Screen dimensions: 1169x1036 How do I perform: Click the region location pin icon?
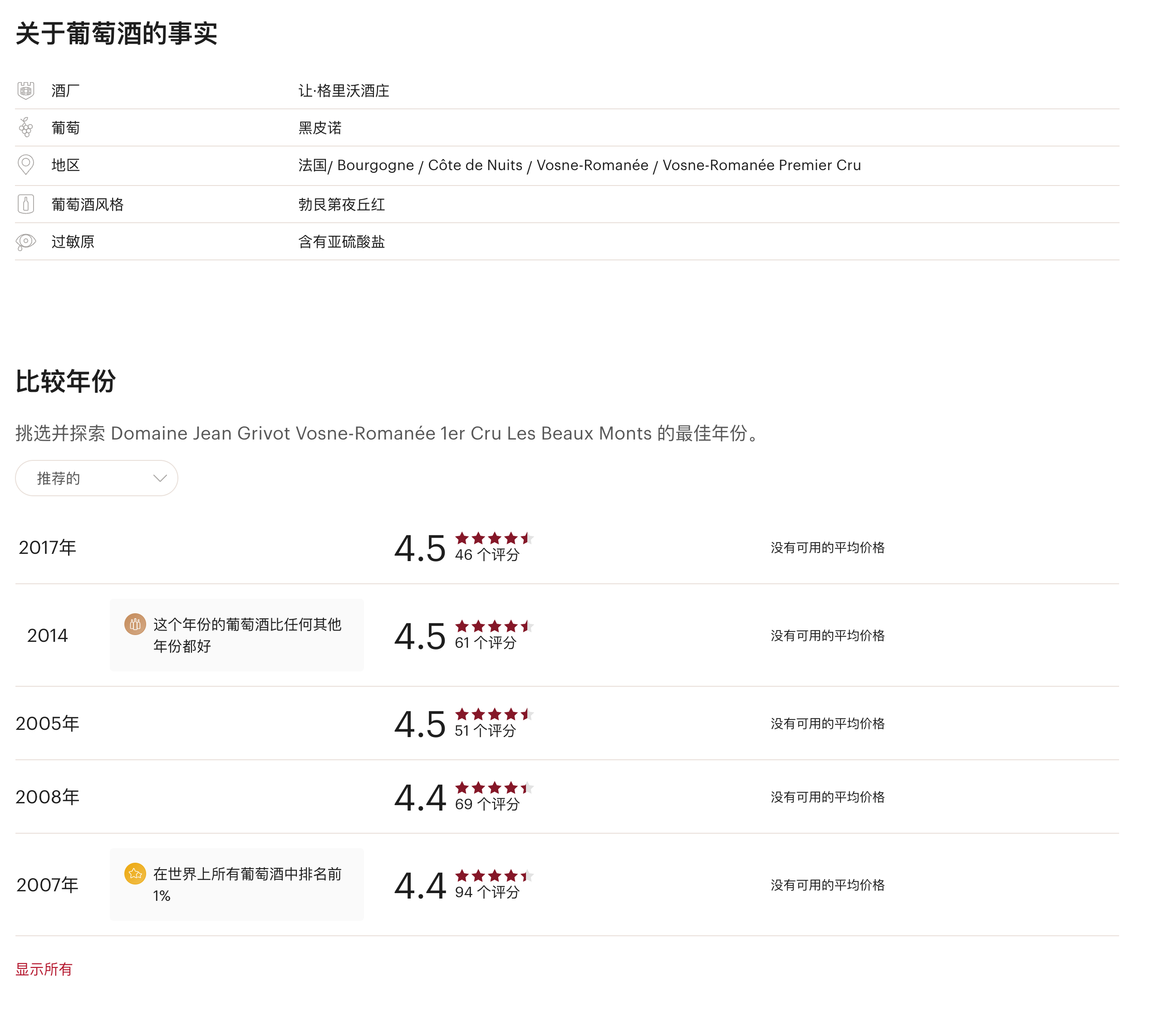point(26,165)
